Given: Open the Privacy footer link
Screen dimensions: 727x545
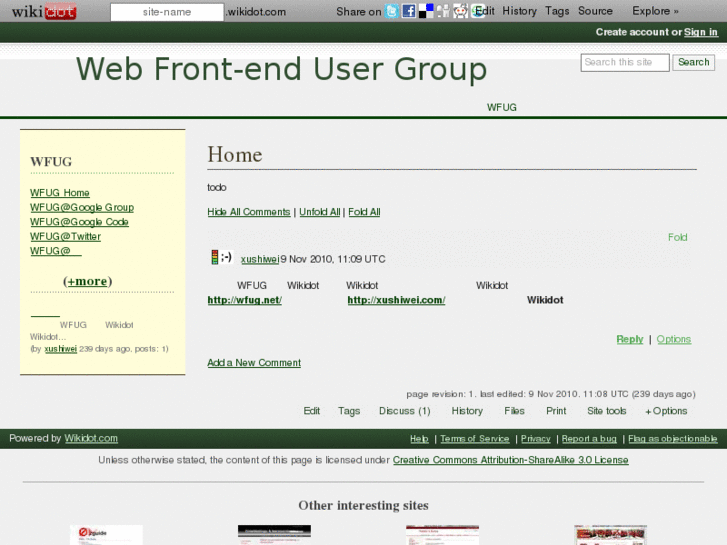Looking at the screenshot, I should 536,439.
